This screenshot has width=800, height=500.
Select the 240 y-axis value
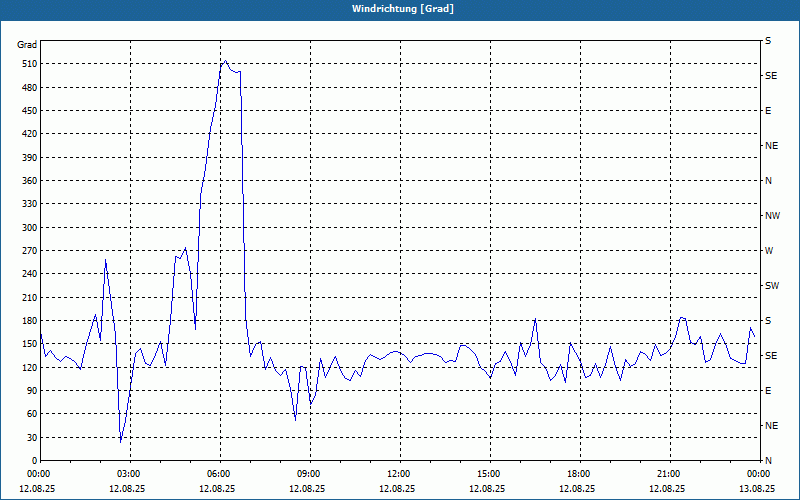click(30, 274)
